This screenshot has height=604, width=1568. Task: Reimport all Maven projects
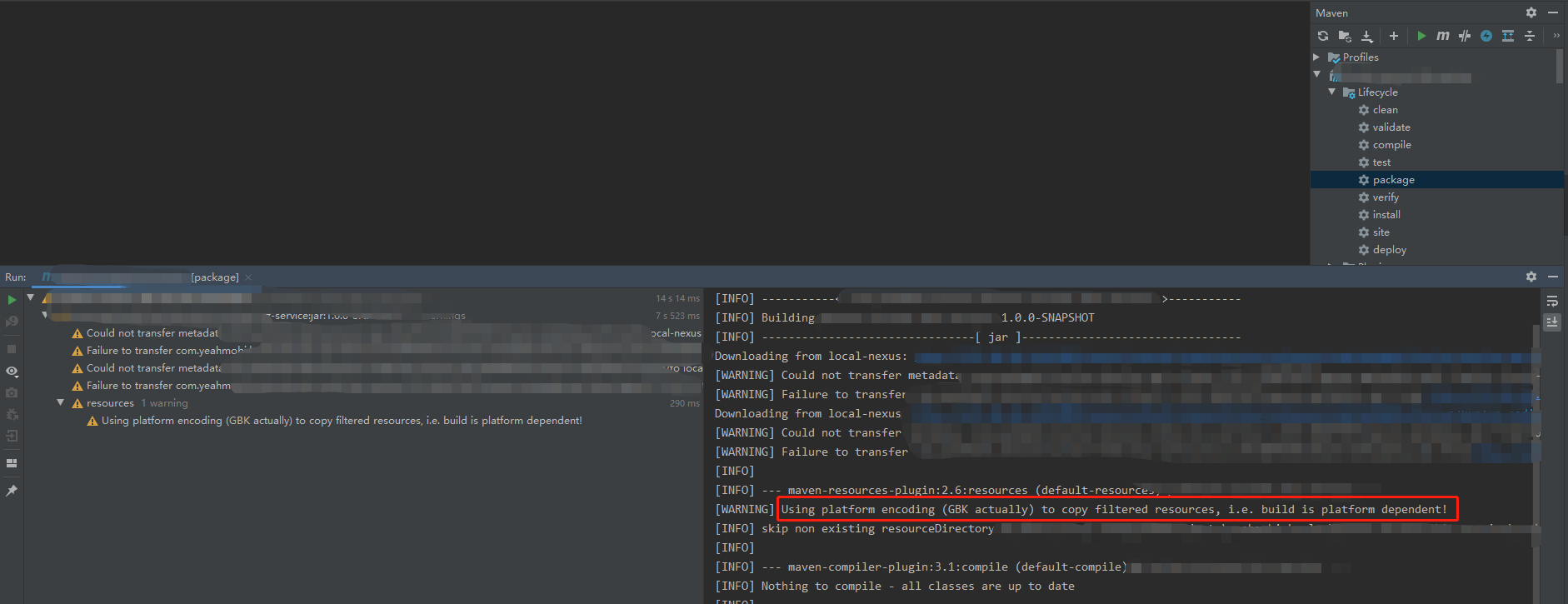(1323, 36)
